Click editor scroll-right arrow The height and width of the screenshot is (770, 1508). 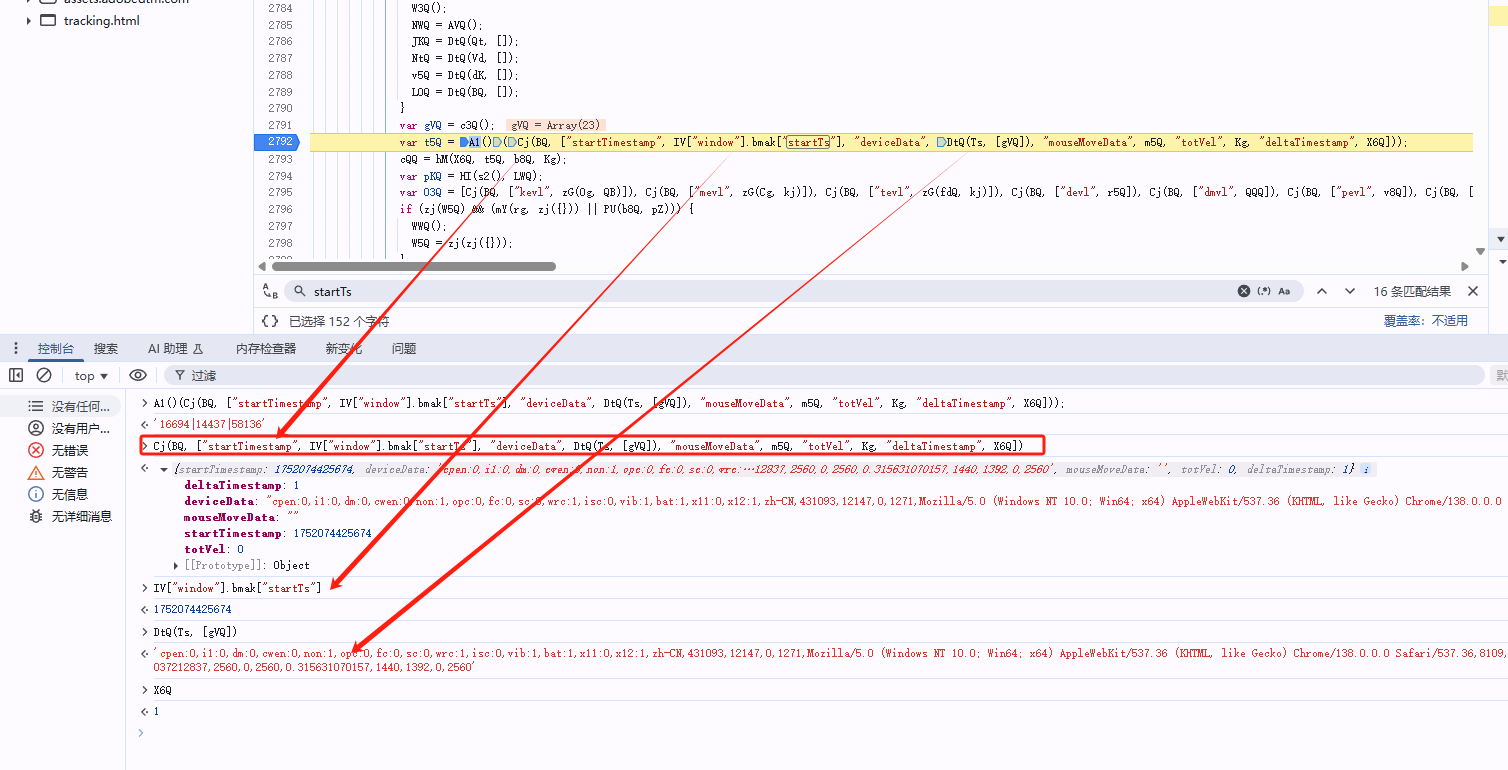click(x=1466, y=267)
